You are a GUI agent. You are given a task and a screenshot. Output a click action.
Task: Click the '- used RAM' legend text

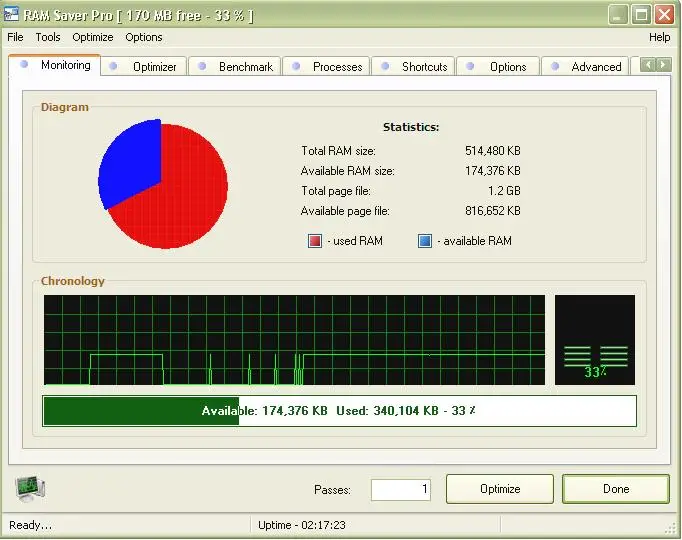tap(355, 241)
